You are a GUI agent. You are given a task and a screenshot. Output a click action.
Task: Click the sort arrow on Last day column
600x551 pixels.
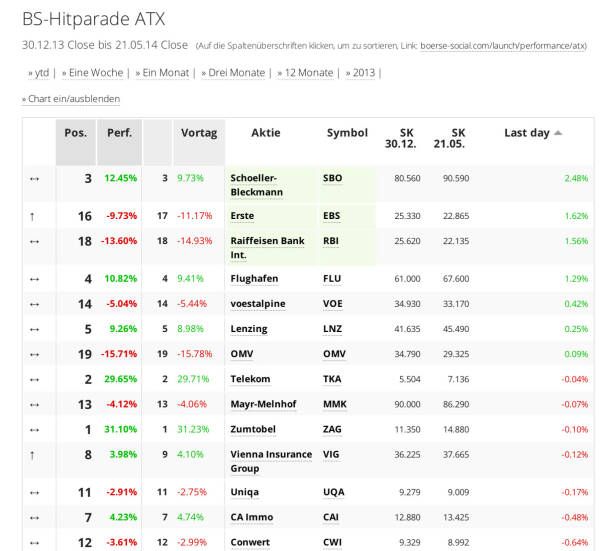558,133
